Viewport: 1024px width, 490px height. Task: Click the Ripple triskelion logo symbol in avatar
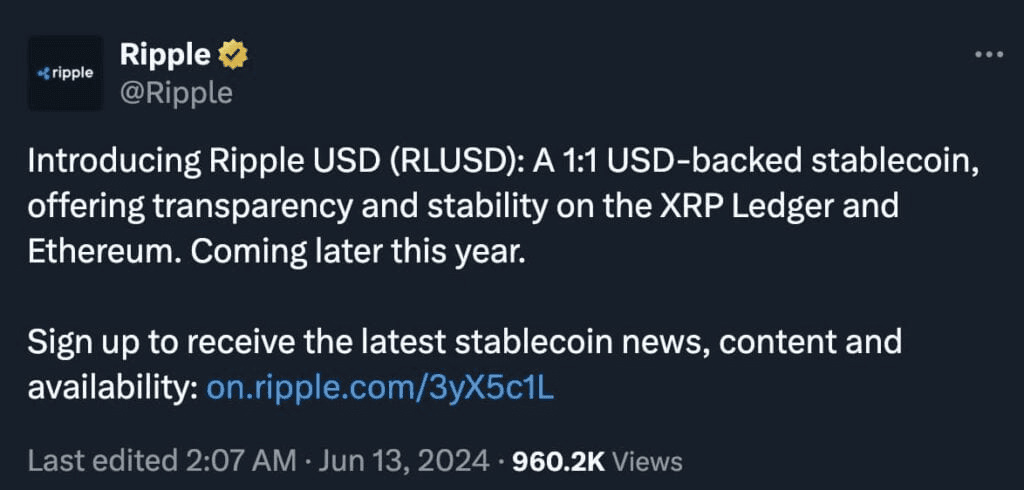coord(41,73)
